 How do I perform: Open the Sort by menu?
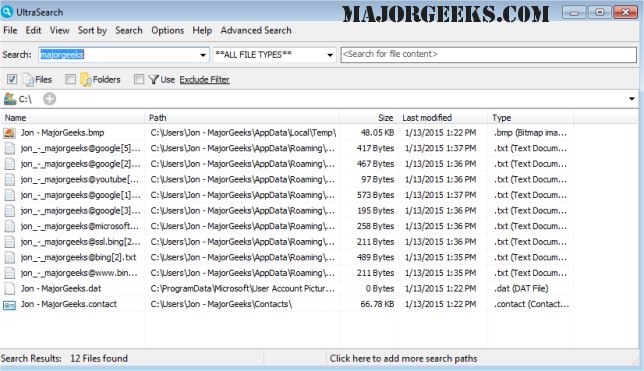point(92,30)
